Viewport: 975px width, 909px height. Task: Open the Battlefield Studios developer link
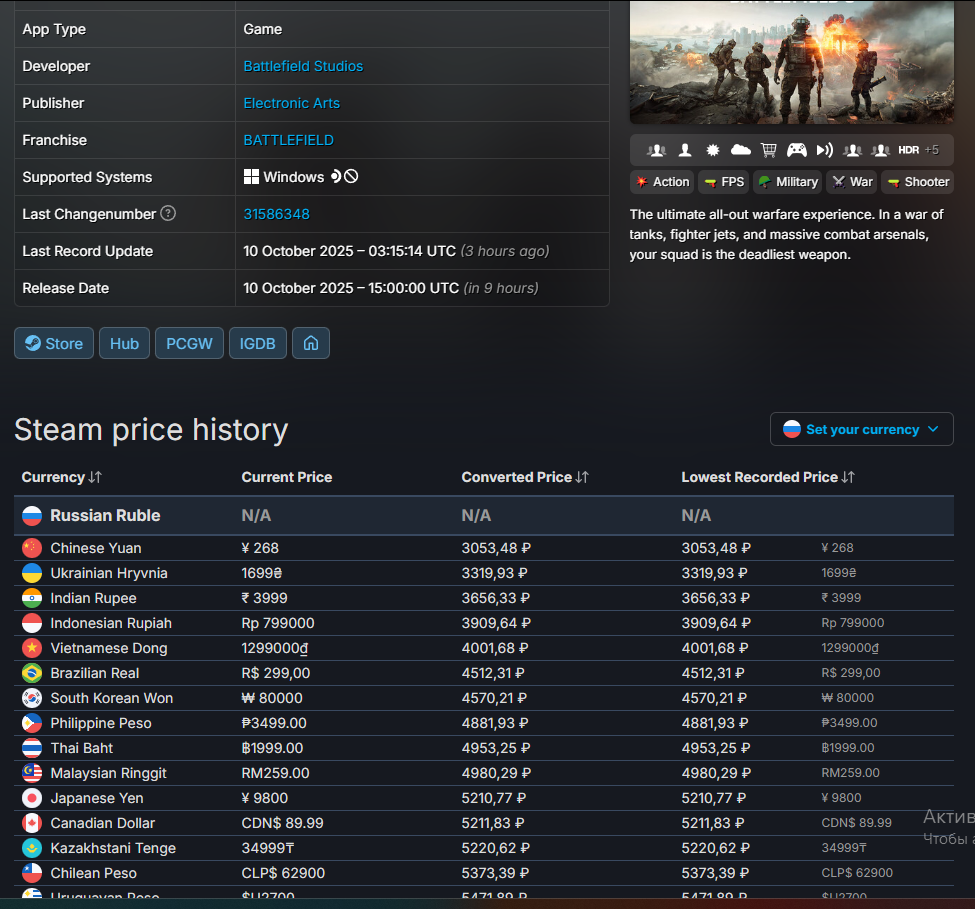pyautogui.click(x=303, y=66)
